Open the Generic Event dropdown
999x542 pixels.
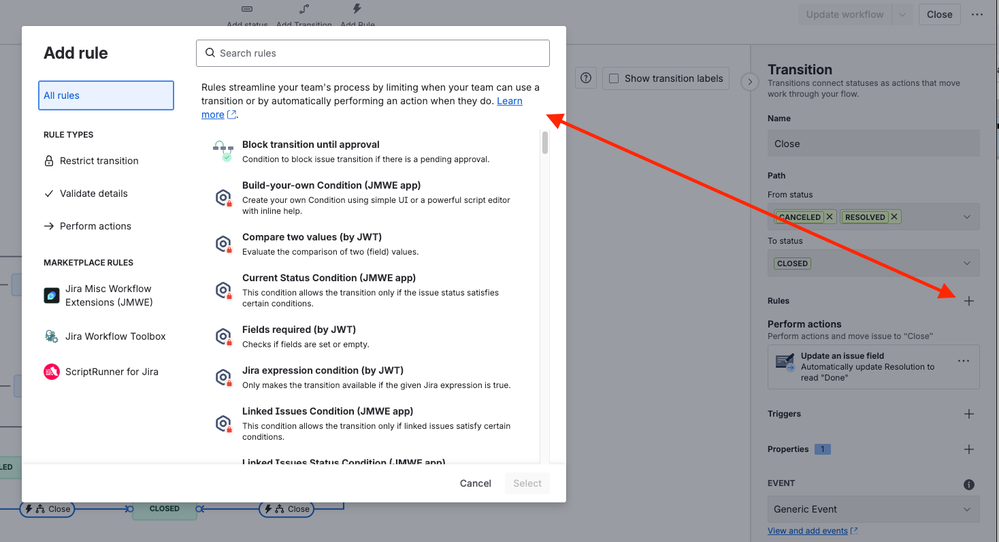pyautogui.click(x=873, y=509)
